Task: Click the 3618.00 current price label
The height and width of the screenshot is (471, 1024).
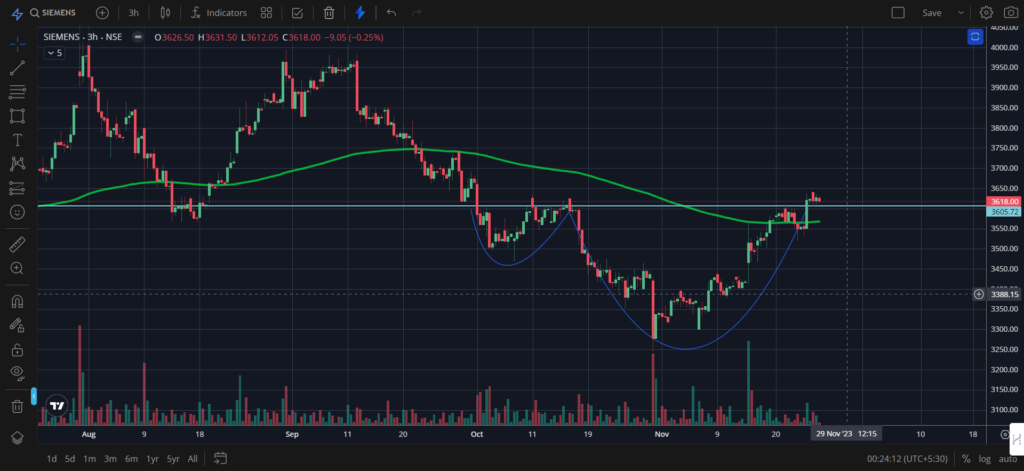Action: (x=1004, y=203)
